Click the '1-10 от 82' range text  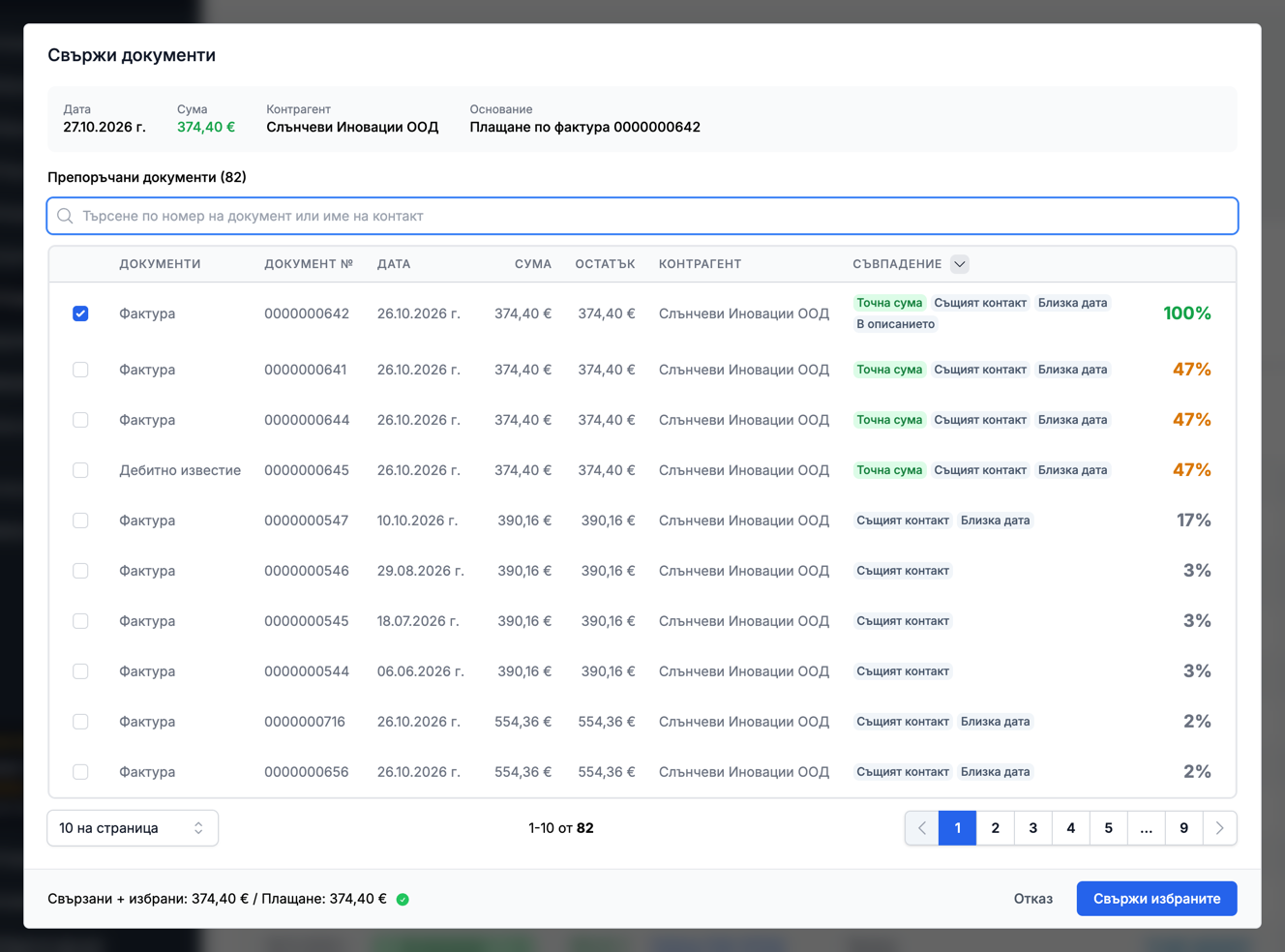coord(561,828)
